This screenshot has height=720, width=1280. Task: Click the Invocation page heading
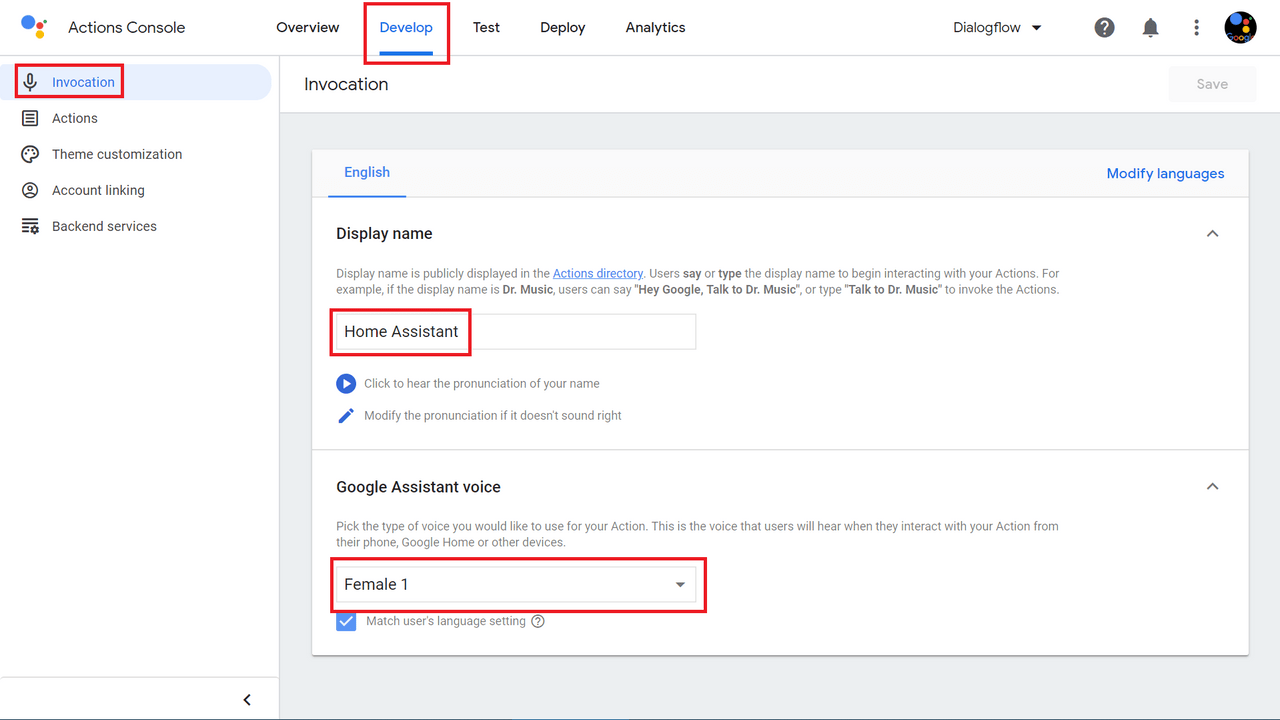click(346, 84)
